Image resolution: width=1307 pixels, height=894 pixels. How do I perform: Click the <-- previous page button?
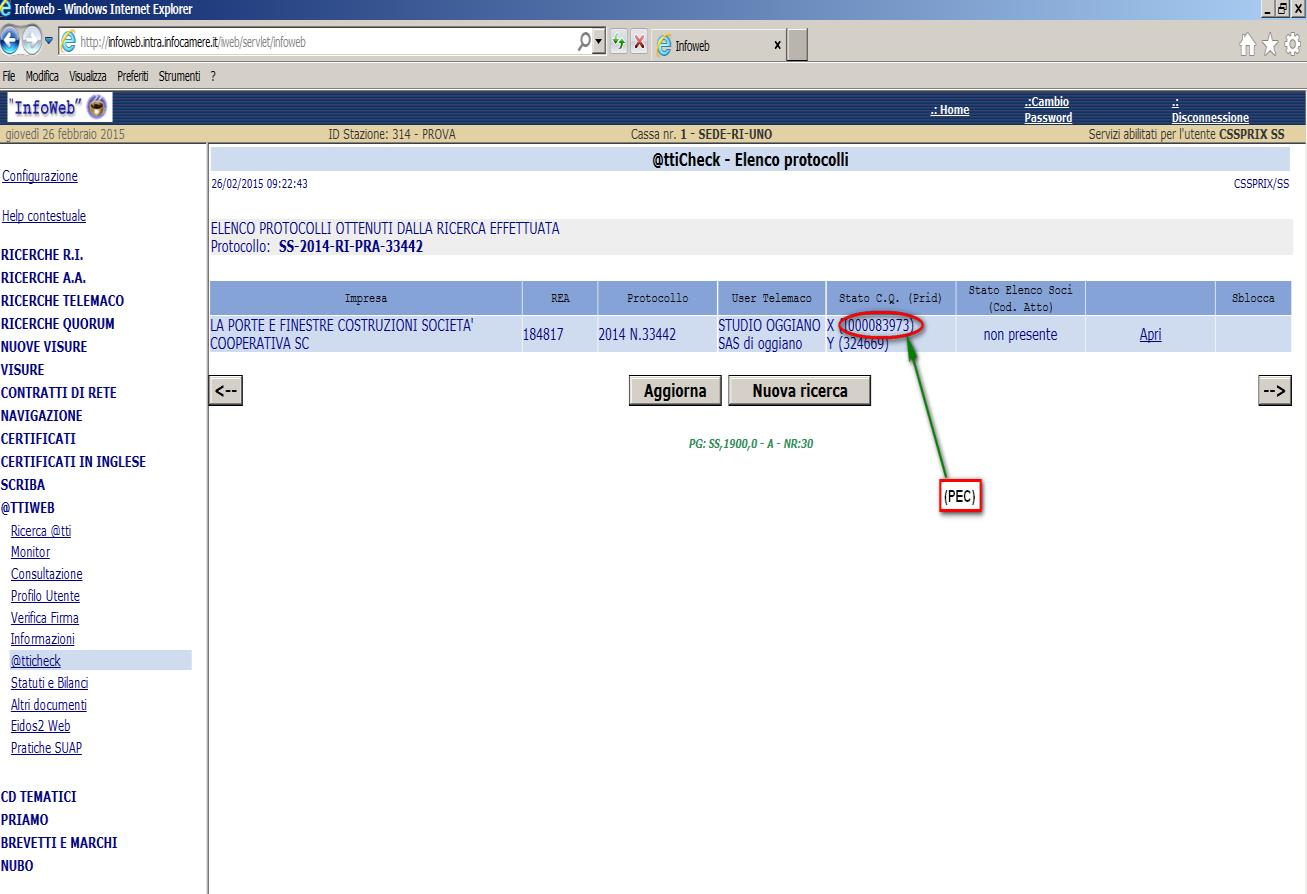[225, 392]
